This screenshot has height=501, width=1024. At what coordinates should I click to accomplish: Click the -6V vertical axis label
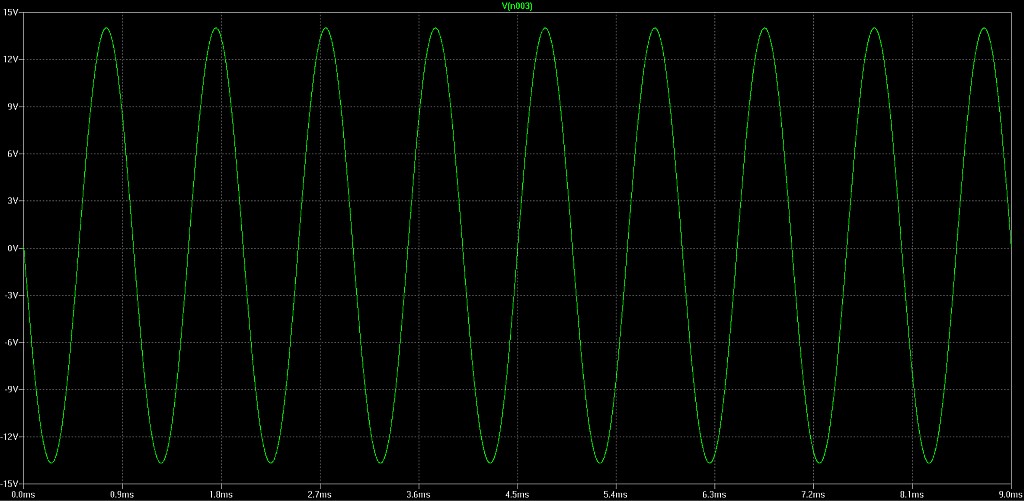[x=14, y=342]
